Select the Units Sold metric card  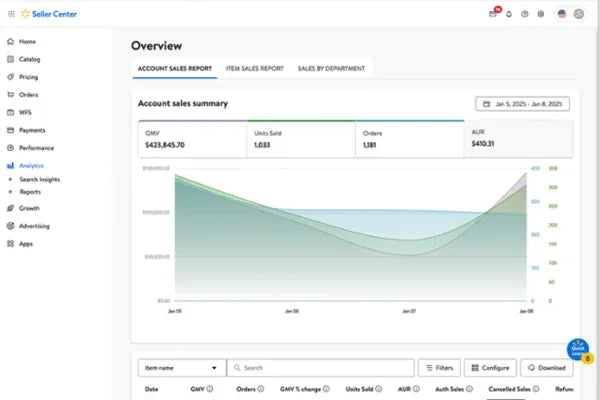(x=301, y=139)
